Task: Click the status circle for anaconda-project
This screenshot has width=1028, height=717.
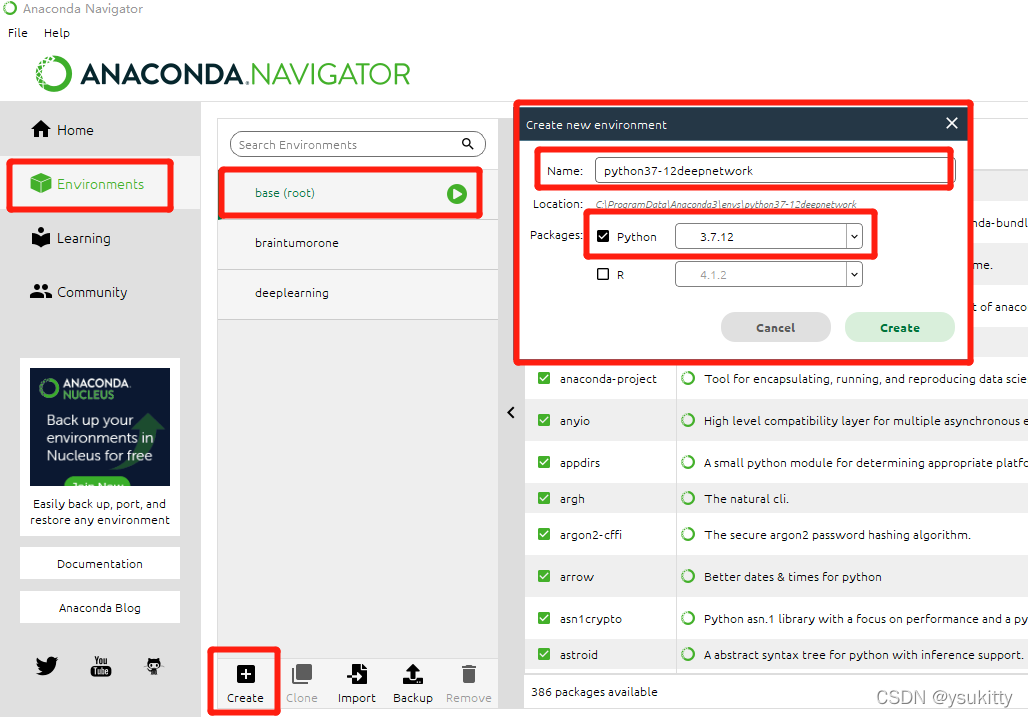Action: [688, 378]
